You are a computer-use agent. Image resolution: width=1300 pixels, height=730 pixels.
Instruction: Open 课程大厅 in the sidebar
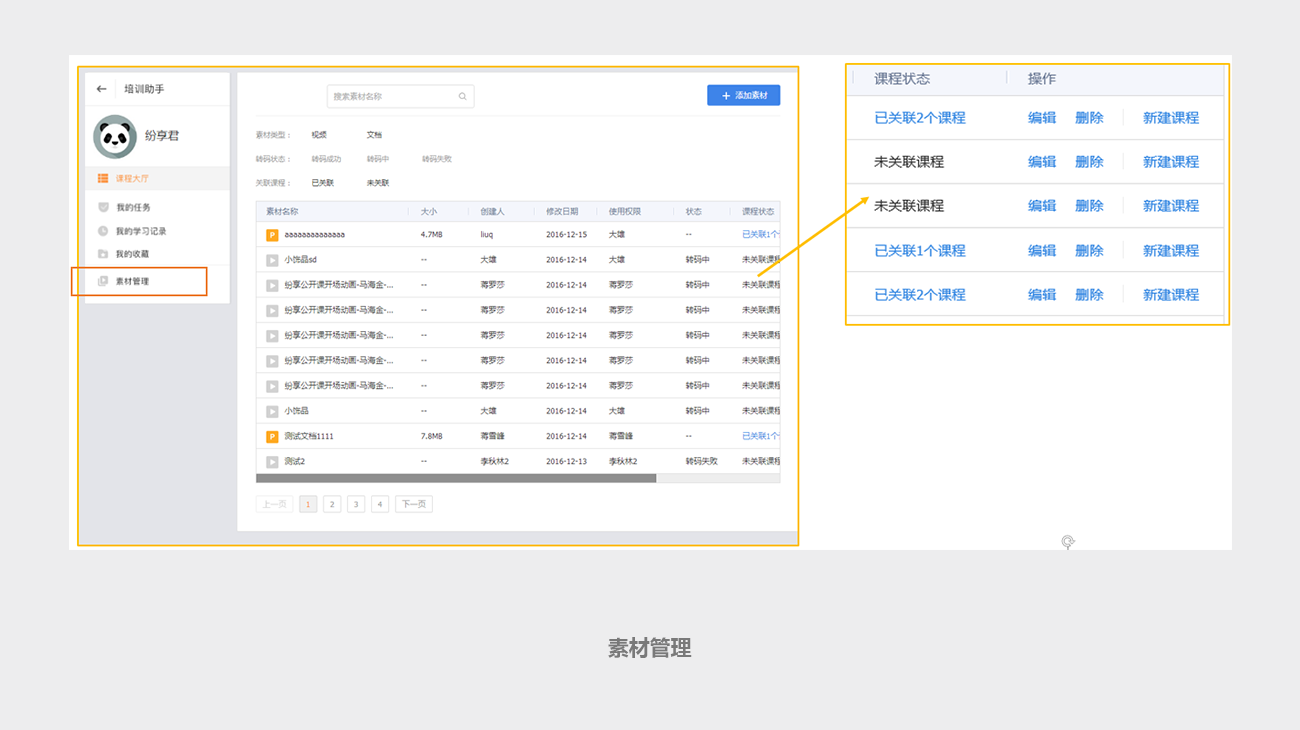click(131, 179)
